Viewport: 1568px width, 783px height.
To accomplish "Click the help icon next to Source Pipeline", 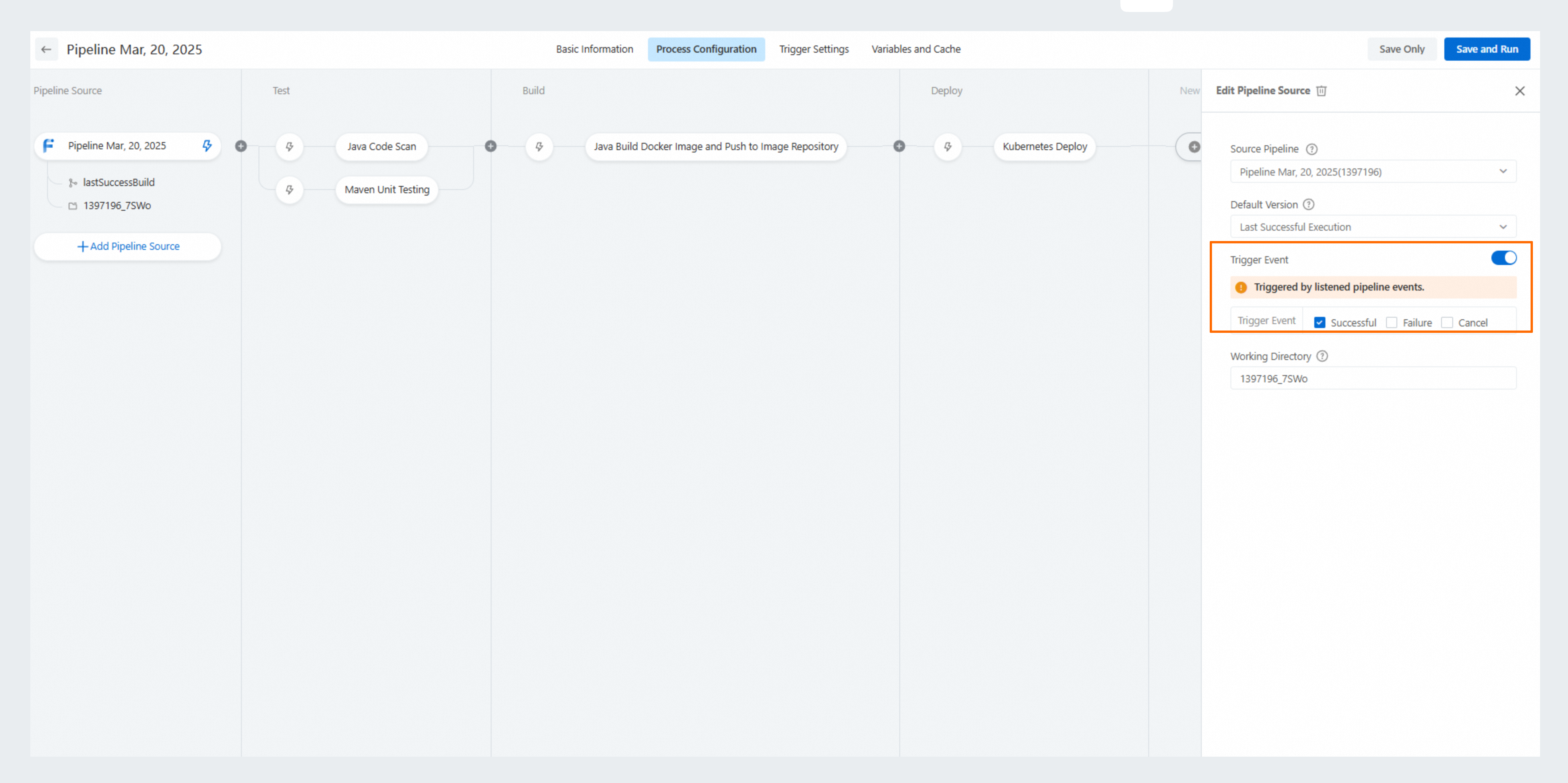I will (x=1312, y=149).
